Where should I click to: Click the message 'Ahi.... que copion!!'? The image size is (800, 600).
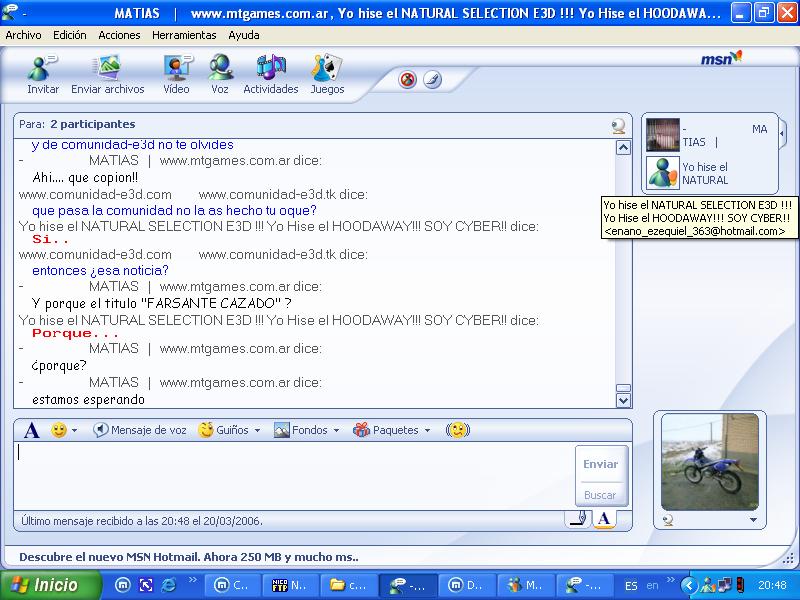85,178
